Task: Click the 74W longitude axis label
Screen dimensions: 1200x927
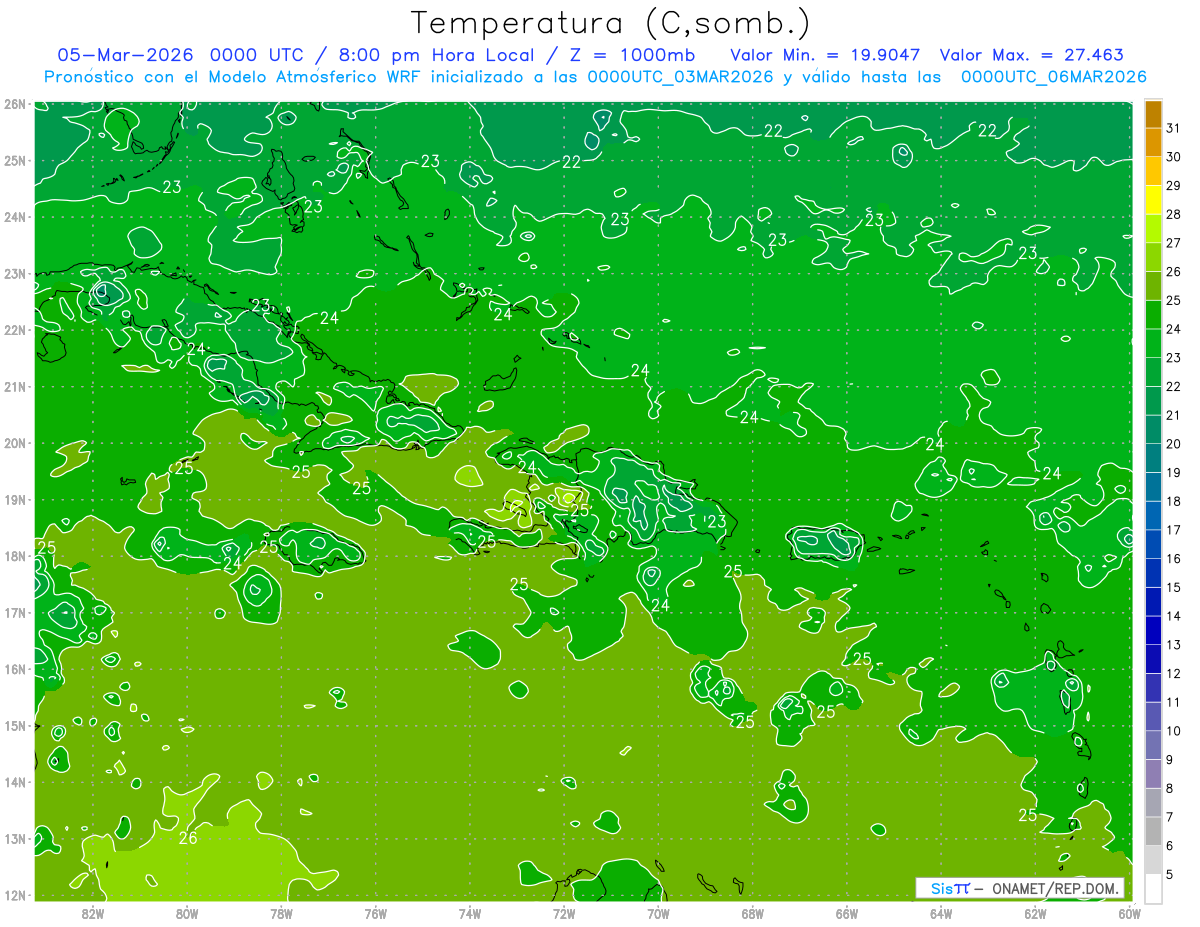Action: pyautogui.click(x=469, y=913)
